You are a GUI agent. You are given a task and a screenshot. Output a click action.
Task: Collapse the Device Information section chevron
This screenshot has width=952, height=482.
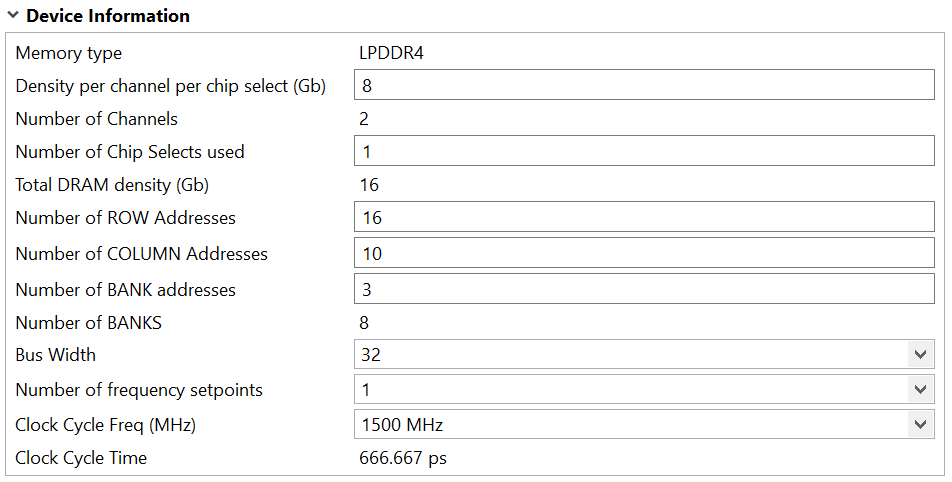(x=12, y=16)
